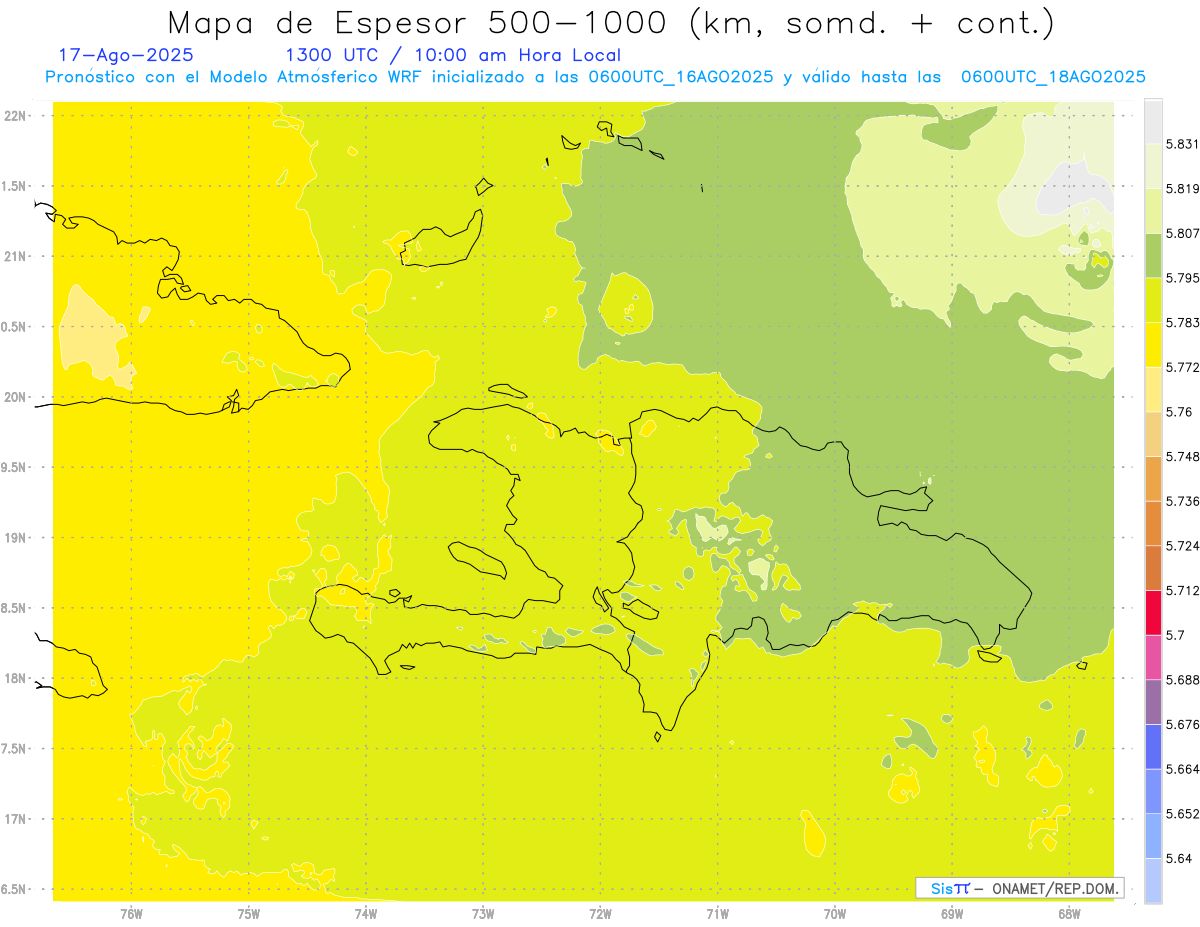The image size is (1200, 927).
Task: Click the 76W longitude label
Action: coord(131,913)
